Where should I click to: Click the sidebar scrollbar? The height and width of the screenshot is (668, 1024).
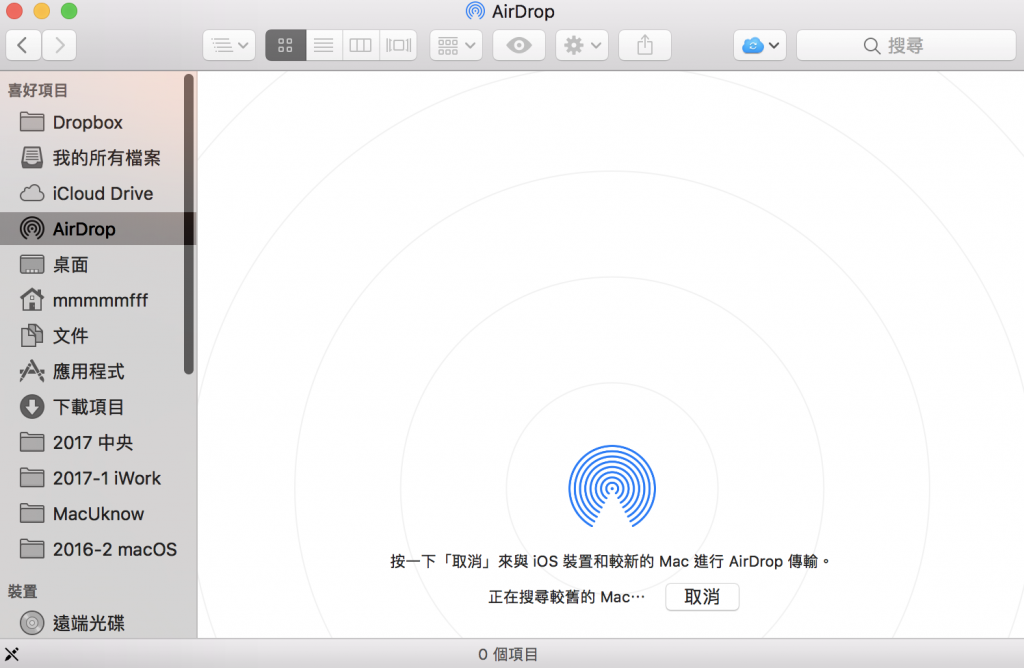pyautogui.click(x=189, y=224)
